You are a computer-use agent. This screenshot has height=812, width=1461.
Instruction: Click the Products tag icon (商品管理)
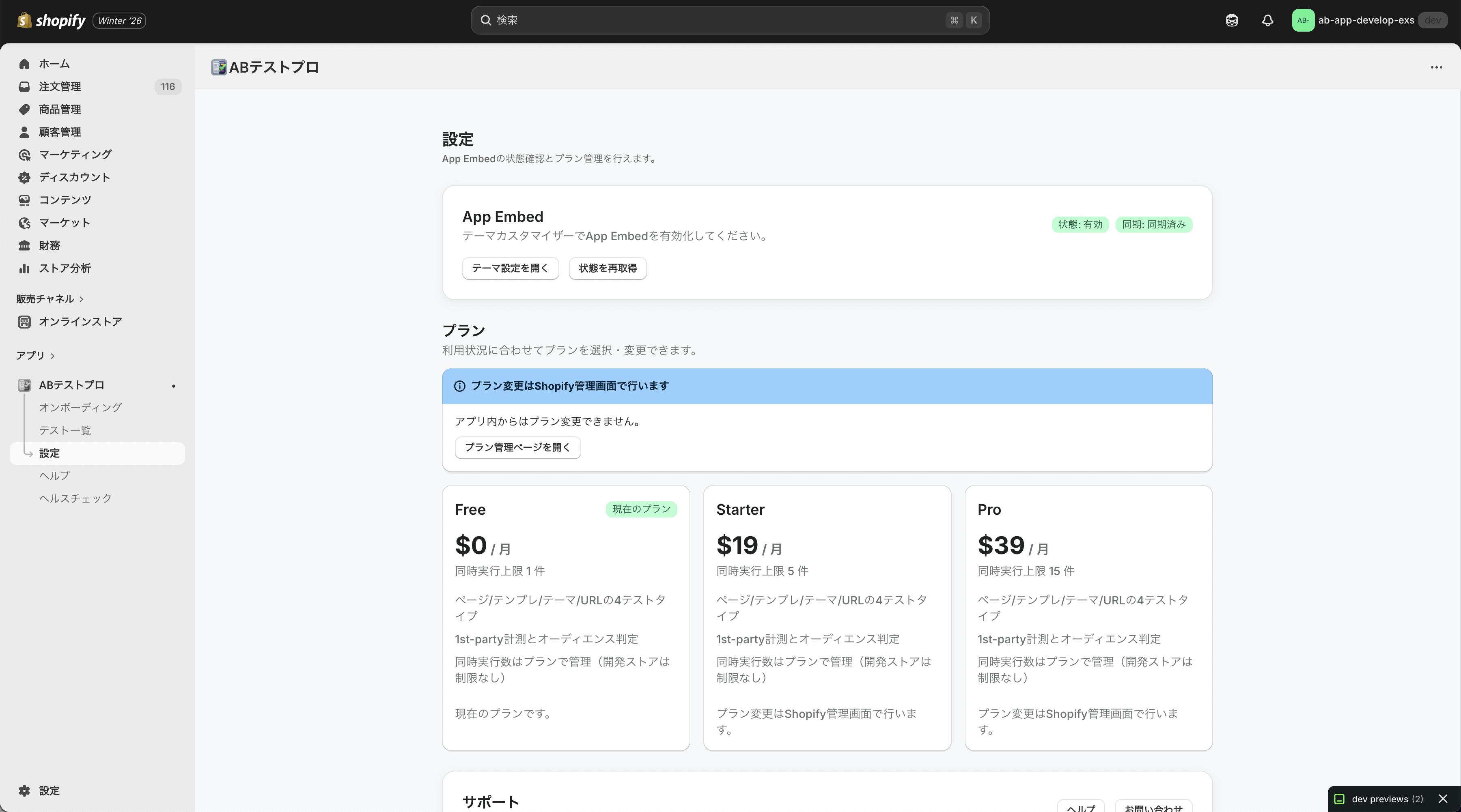click(24, 110)
